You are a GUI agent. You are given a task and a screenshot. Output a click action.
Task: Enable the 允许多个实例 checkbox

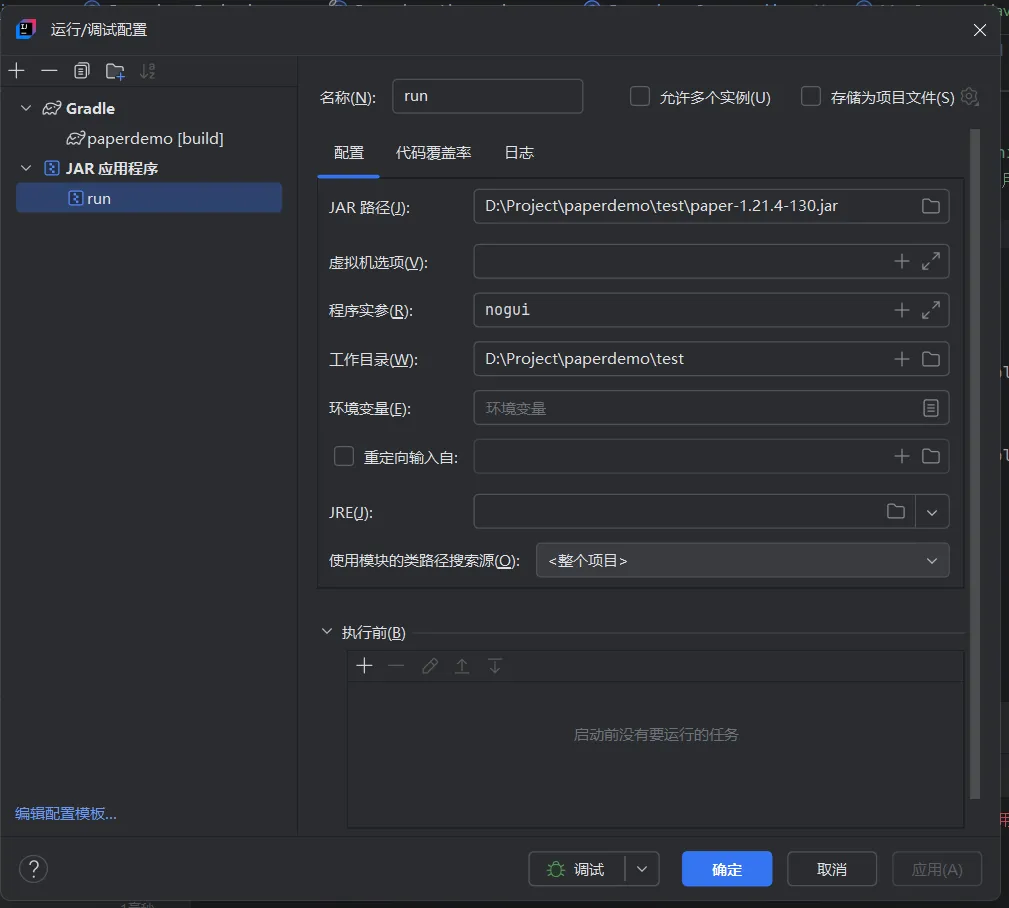pyautogui.click(x=640, y=97)
